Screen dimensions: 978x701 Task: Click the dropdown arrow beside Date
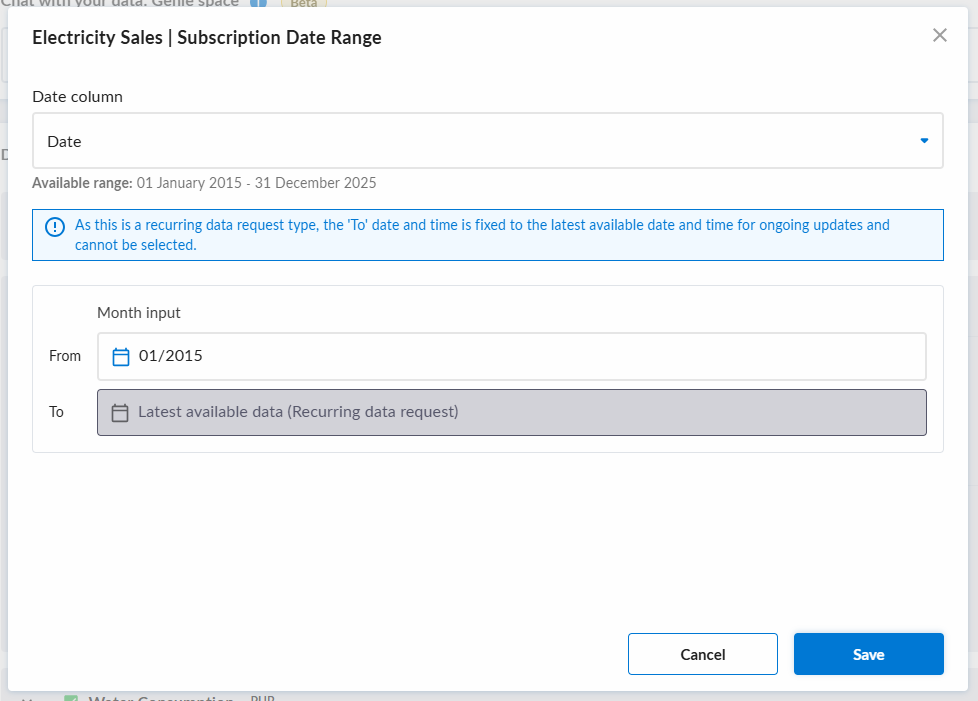pos(924,141)
